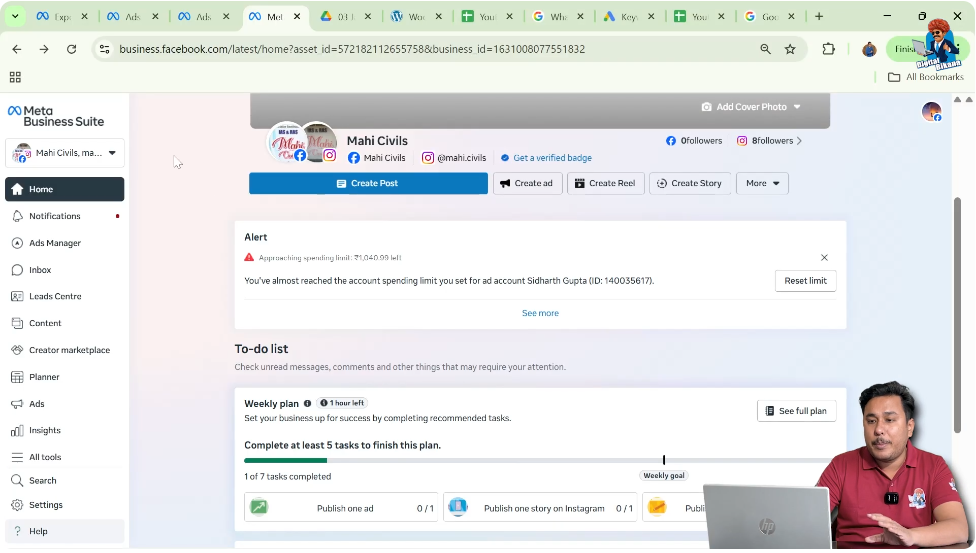Open All tools hamburger menu
This screenshot has width=976, height=553.
click(65, 457)
